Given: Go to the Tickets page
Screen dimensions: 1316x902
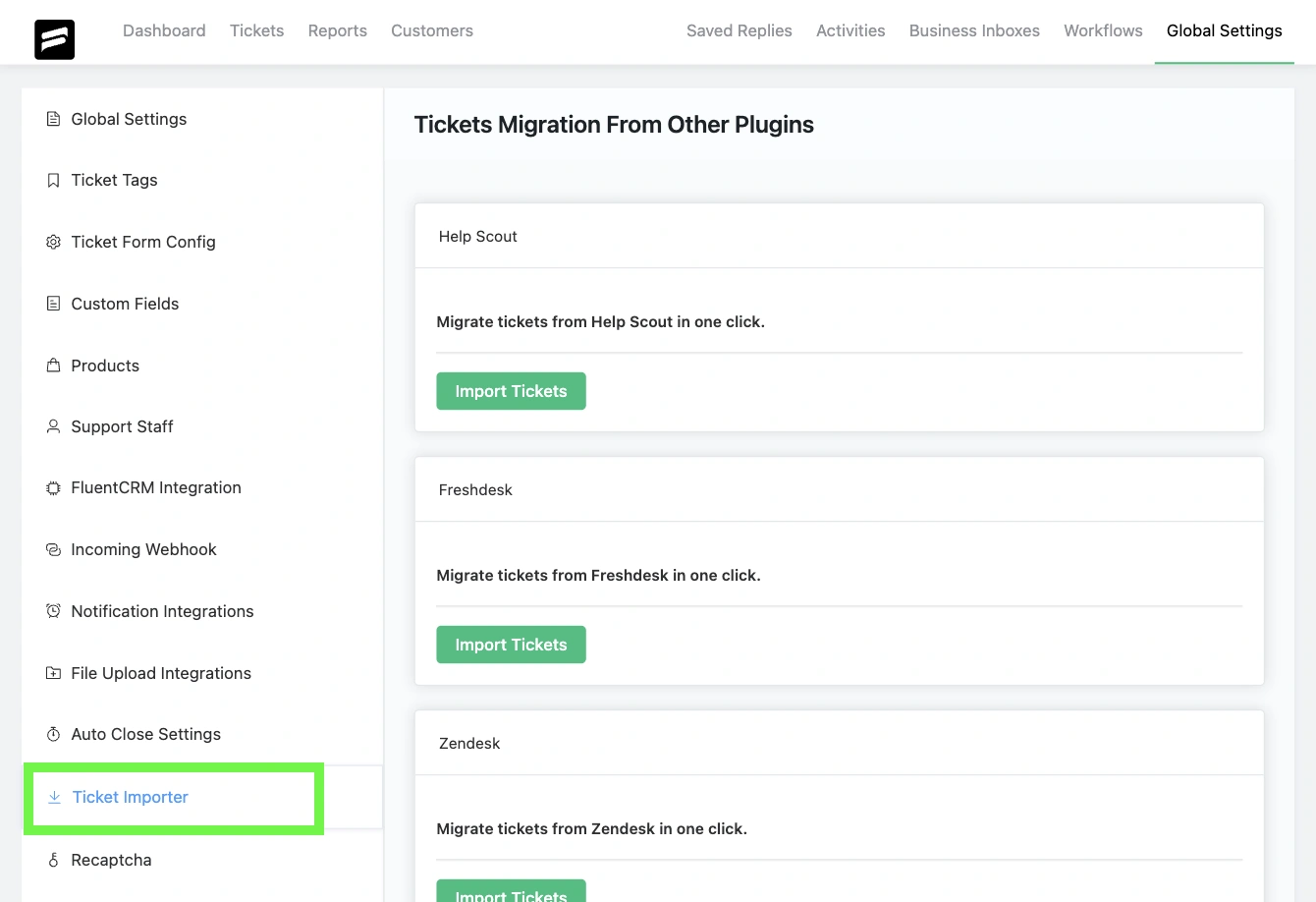Looking at the screenshot, I should tap(256, 30).
